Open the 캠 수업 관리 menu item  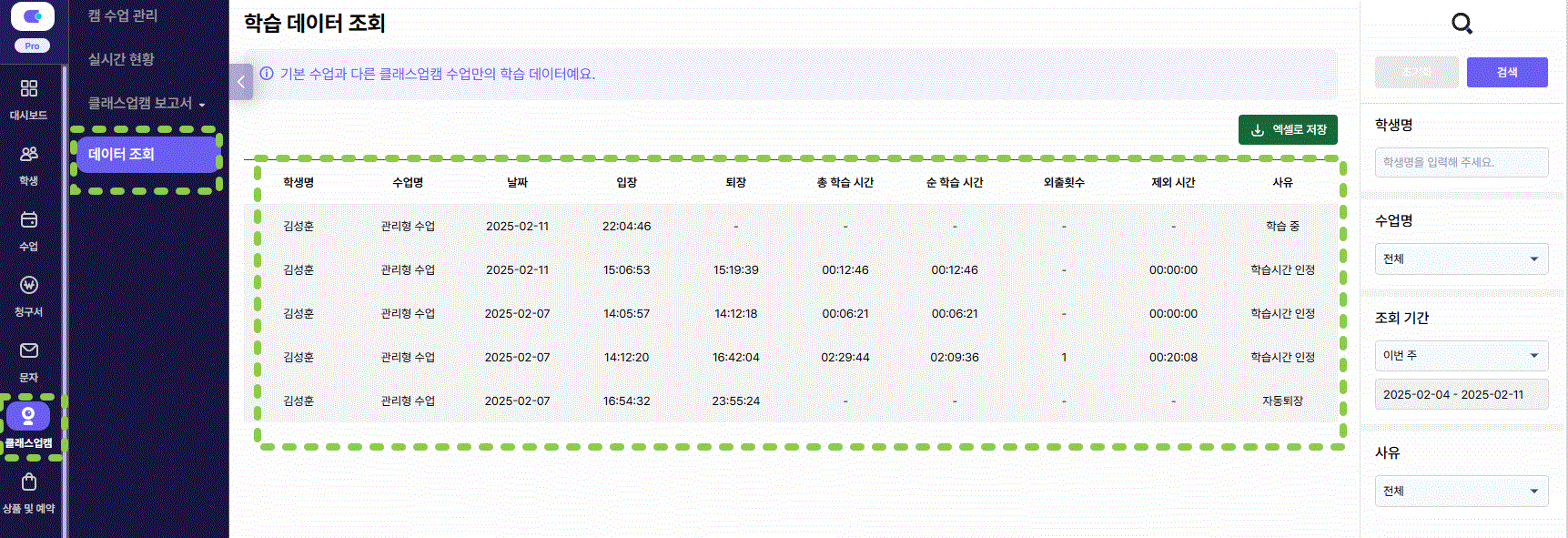coord(123,15)
